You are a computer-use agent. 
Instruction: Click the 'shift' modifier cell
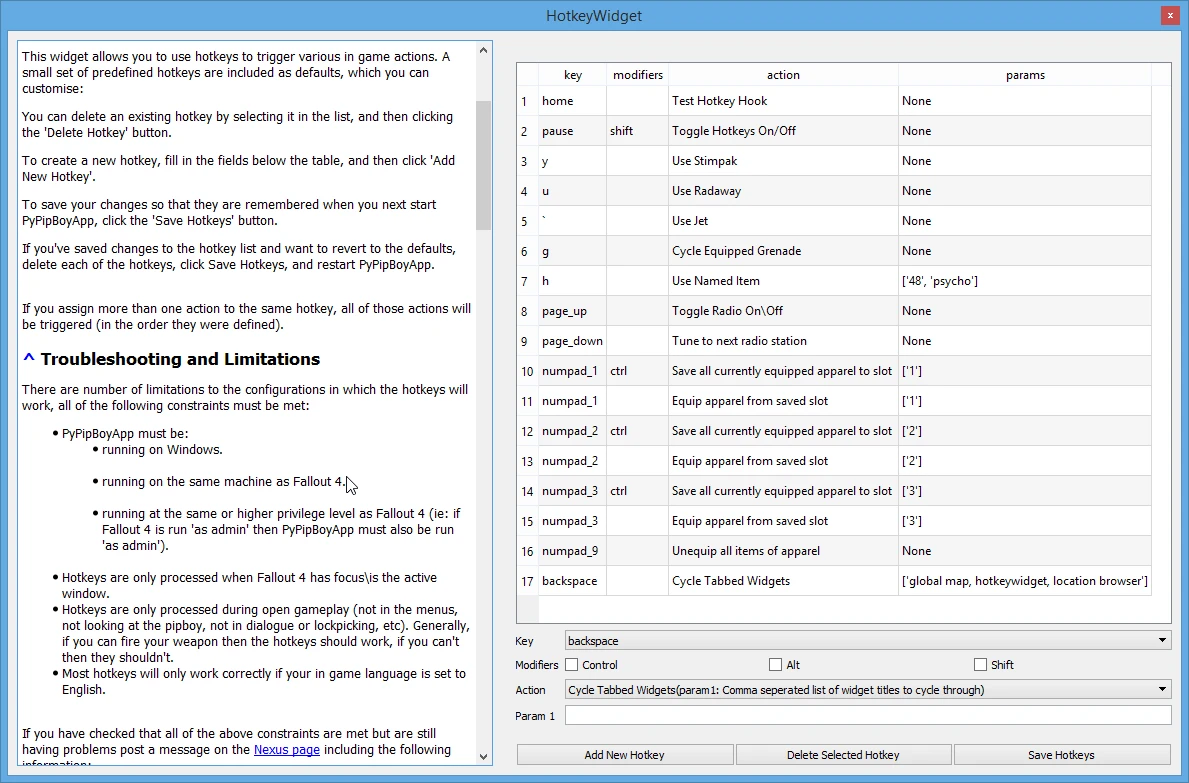(x=638, y=131)
